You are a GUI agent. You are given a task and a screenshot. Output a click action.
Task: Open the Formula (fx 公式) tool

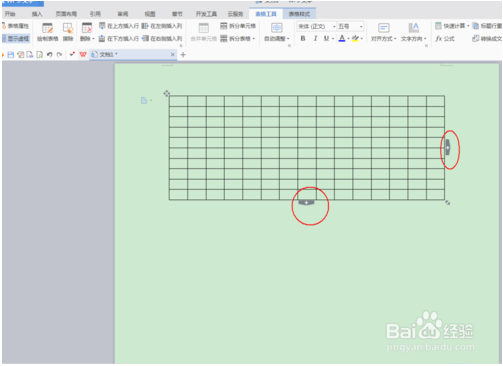(x=445, y=39)
